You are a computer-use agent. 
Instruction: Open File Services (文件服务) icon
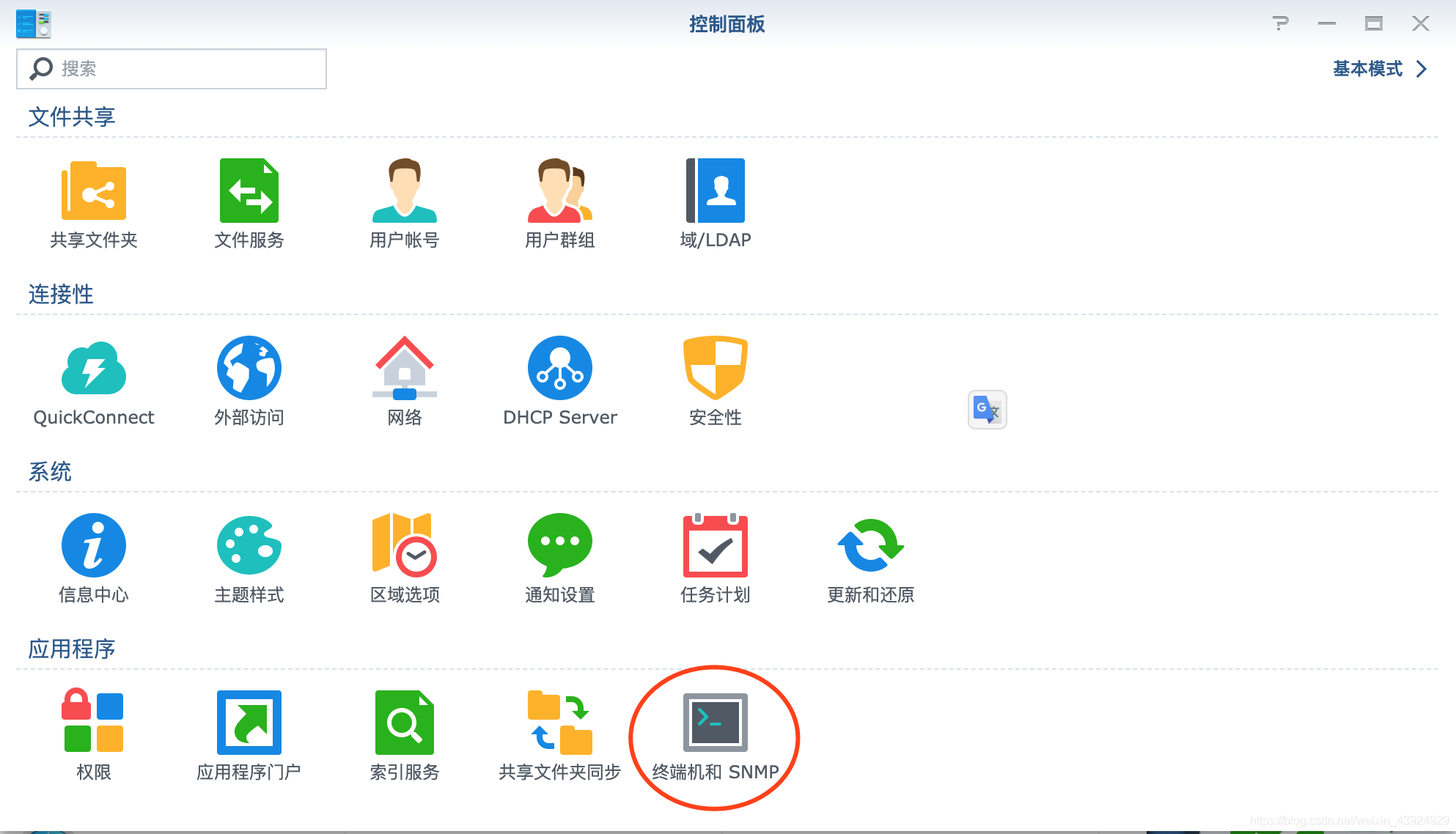pos(249,191)
